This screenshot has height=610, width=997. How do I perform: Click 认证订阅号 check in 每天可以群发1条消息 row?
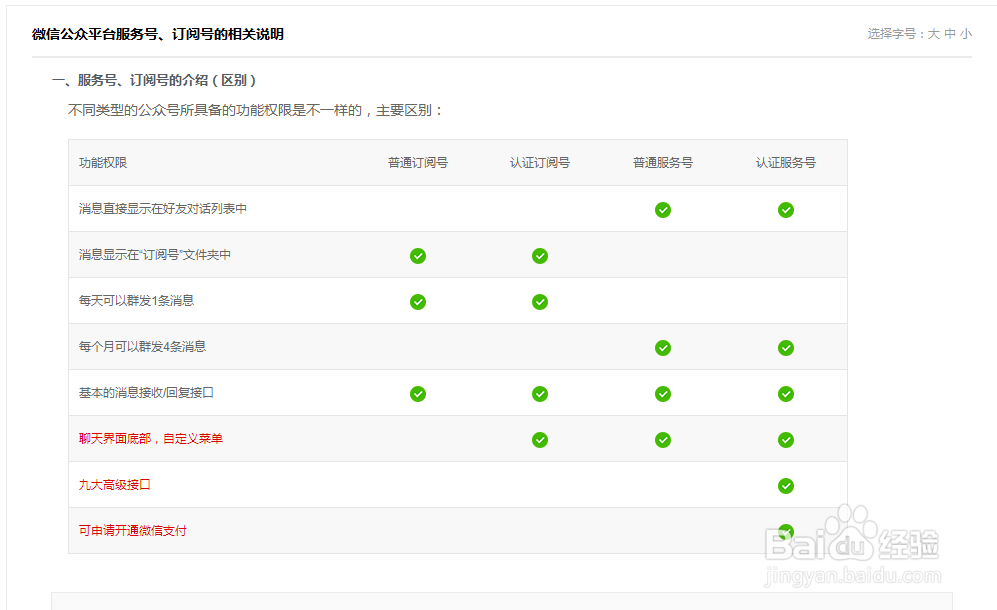pos(540,302)
